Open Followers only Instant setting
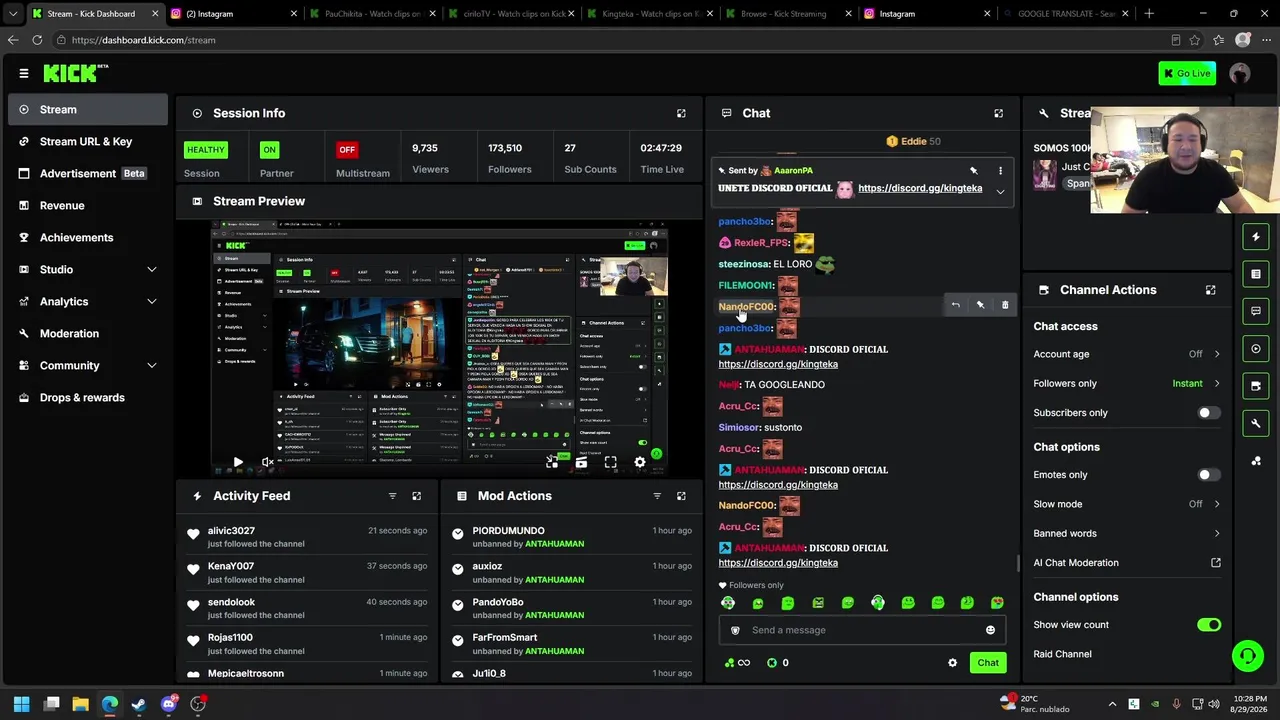This screenshot has width=1280, height=720. click(x=1127, y=384)
